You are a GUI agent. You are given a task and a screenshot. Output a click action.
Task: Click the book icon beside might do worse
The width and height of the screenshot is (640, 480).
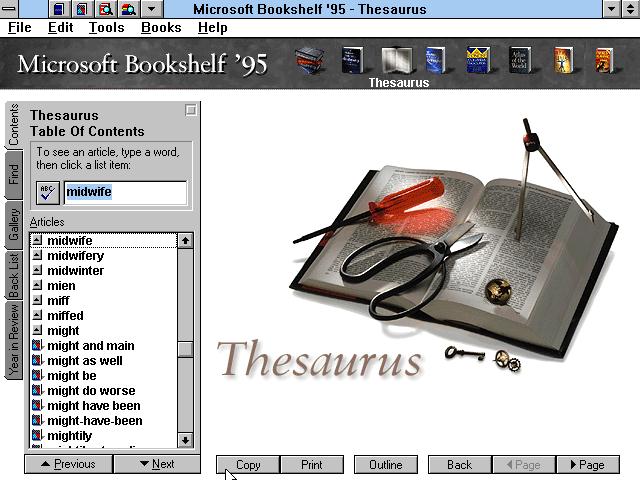click(37, 390)
